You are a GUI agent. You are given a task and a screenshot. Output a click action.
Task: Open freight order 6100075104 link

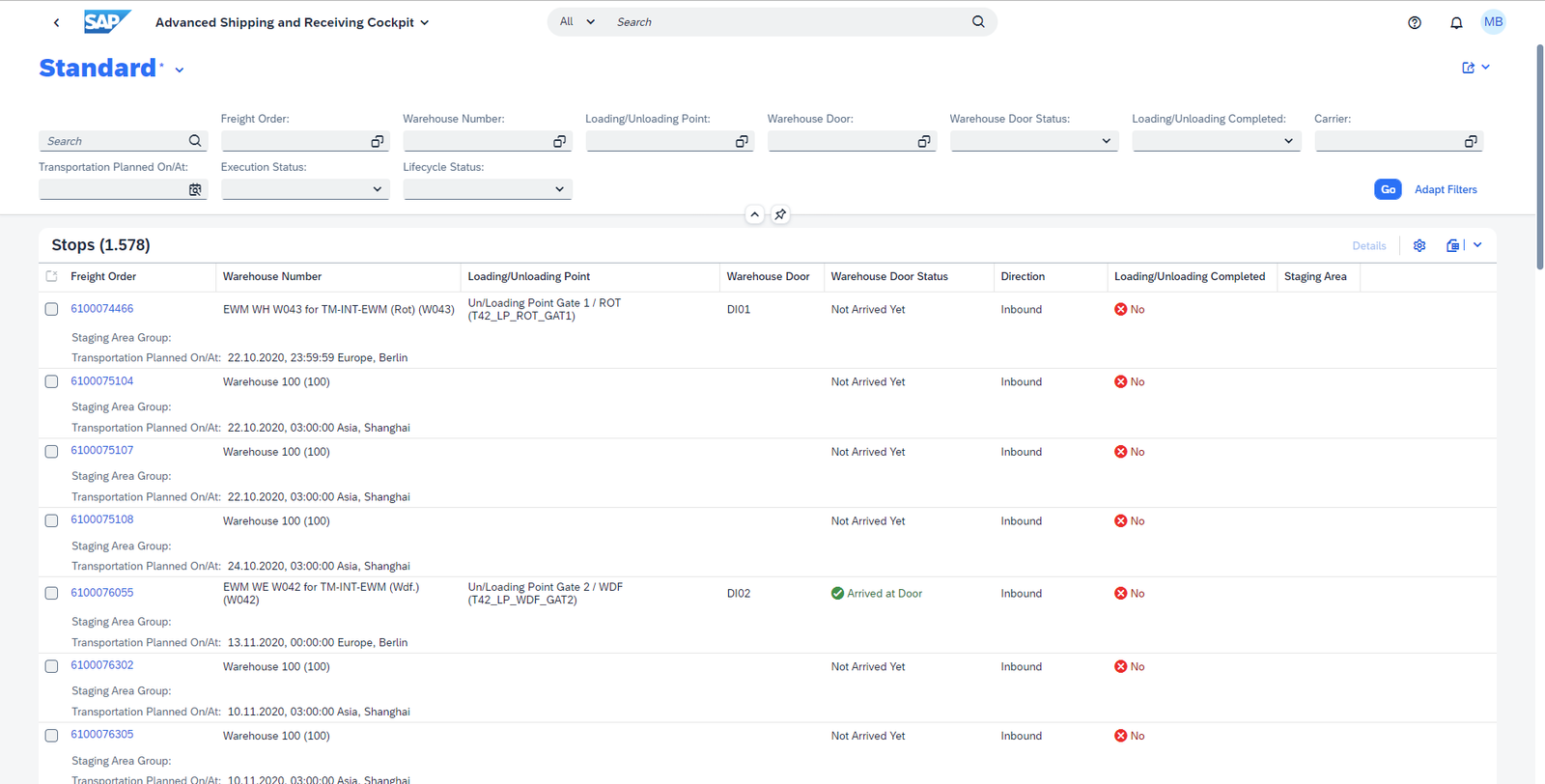pos(102,381)
